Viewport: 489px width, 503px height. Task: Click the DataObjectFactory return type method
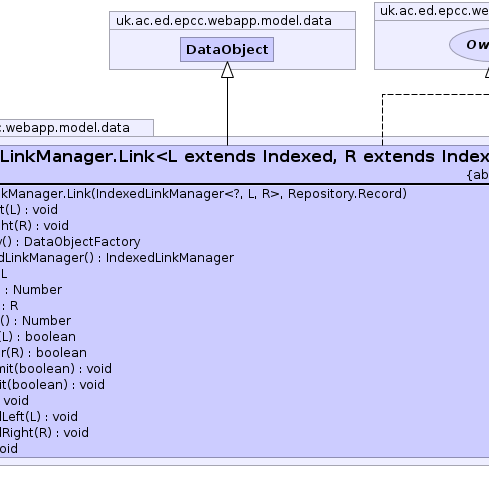(70, 242)
